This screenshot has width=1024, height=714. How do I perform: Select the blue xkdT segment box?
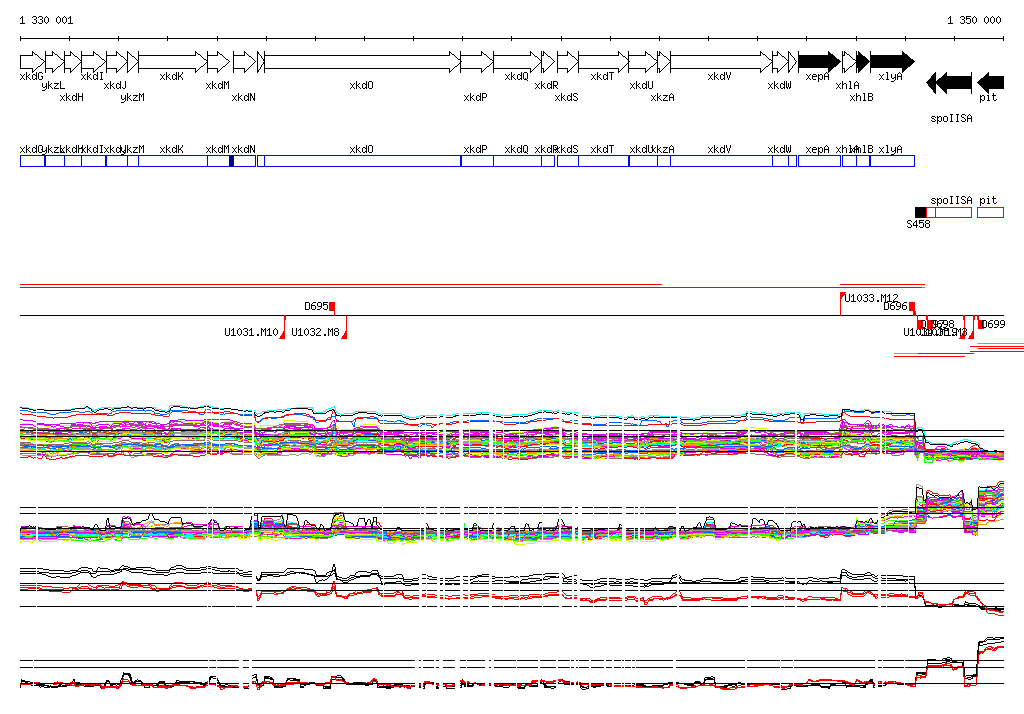click(603, 161)
